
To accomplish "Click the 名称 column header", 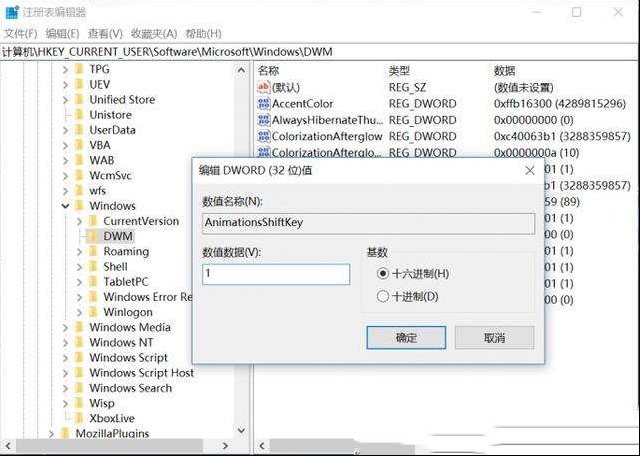I will click(x=268, y=71).
